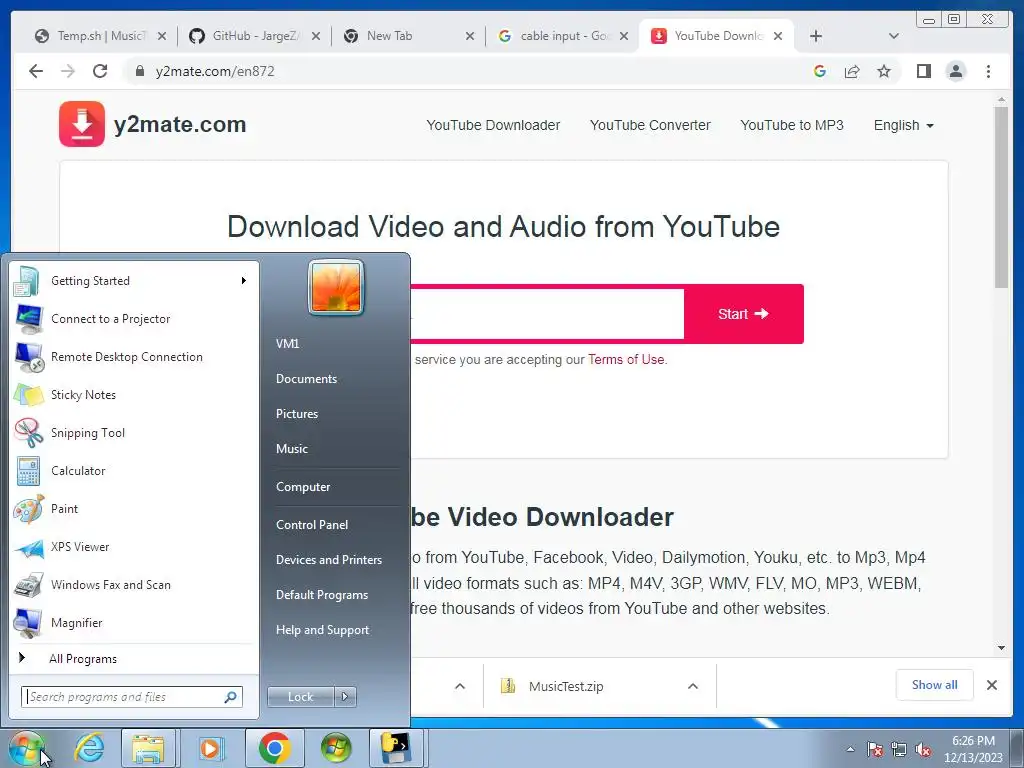Image resolution: width=1024 pixels, height=768 pixels.
Task: Click the Start button on y2mate
Action: 743,314
